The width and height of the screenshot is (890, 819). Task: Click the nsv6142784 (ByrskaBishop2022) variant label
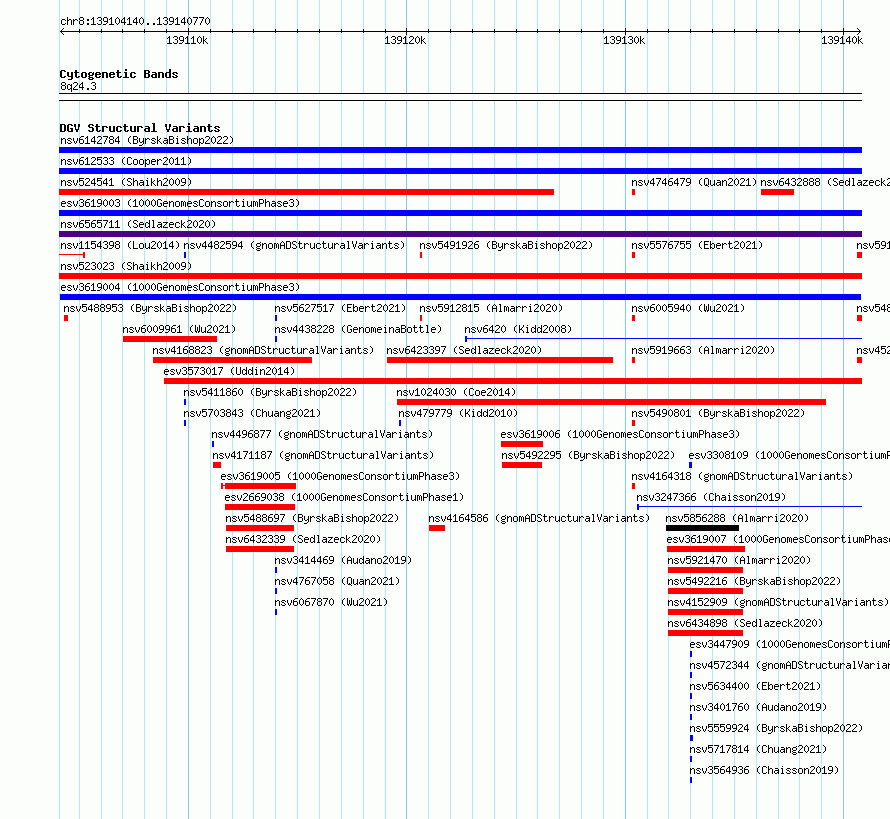147,140
